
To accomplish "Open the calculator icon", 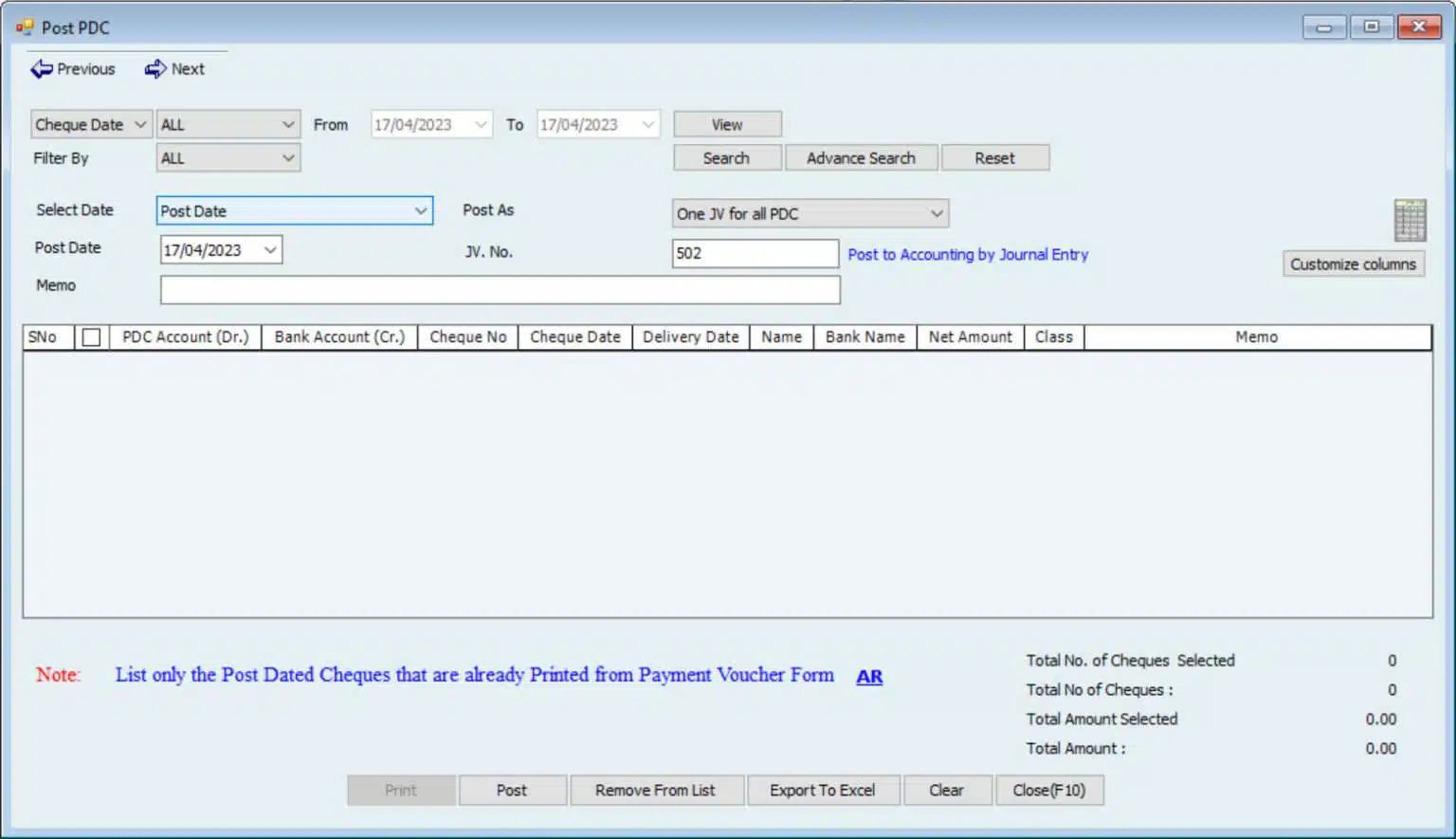I will click(x=1409, y=220).
